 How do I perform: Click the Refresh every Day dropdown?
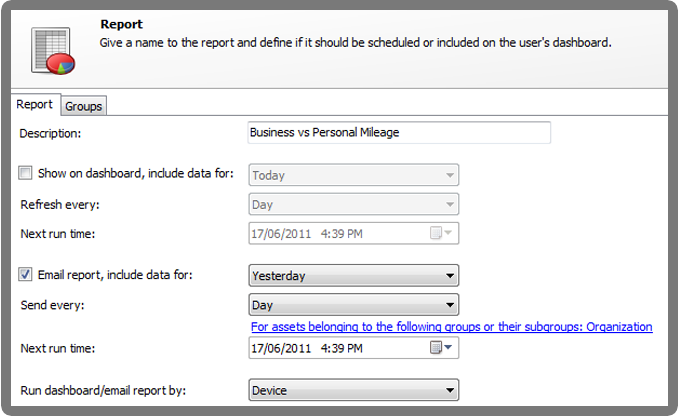(x=353, y=204)
